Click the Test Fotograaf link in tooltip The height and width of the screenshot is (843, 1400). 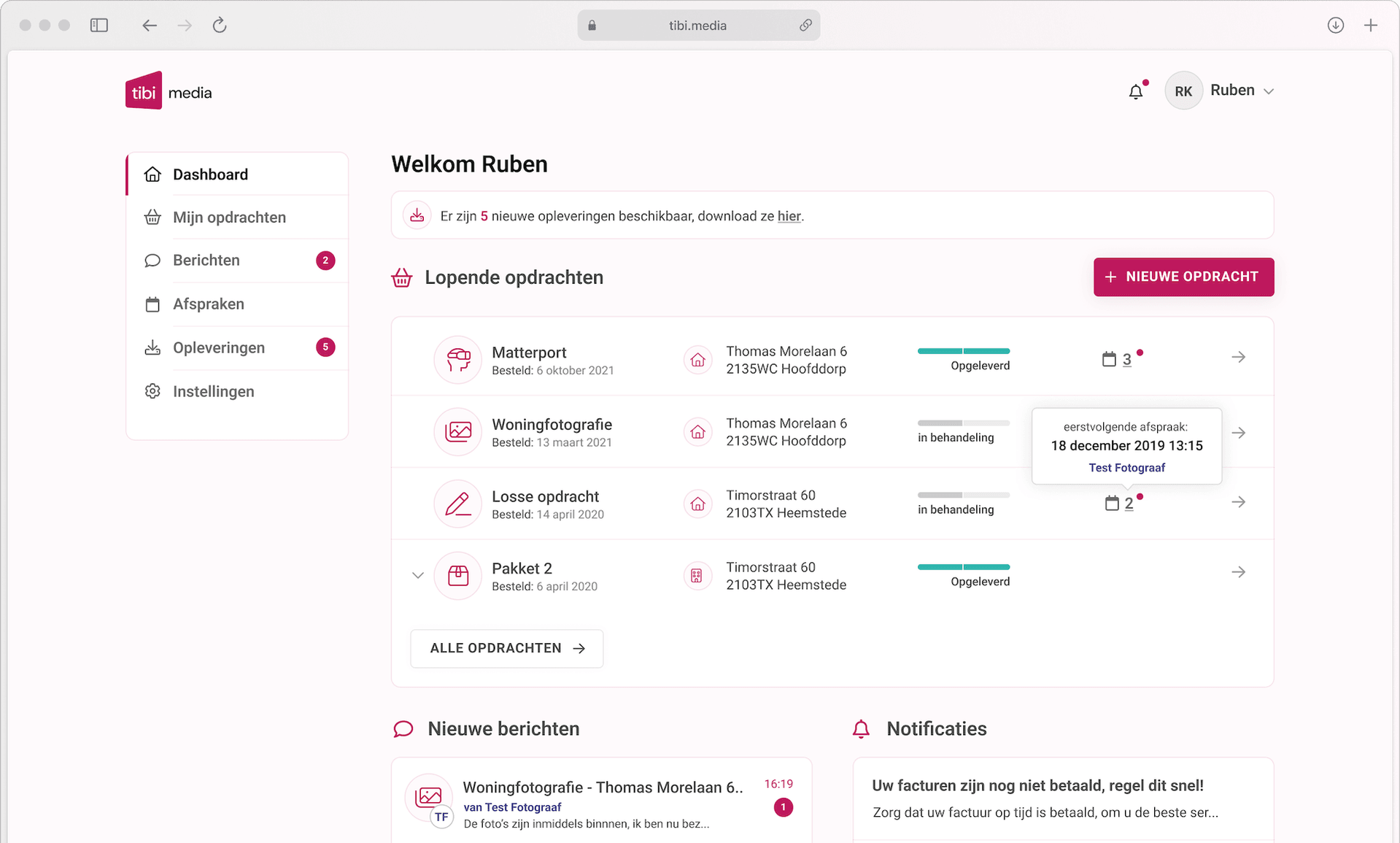(x=1126, y=468)
